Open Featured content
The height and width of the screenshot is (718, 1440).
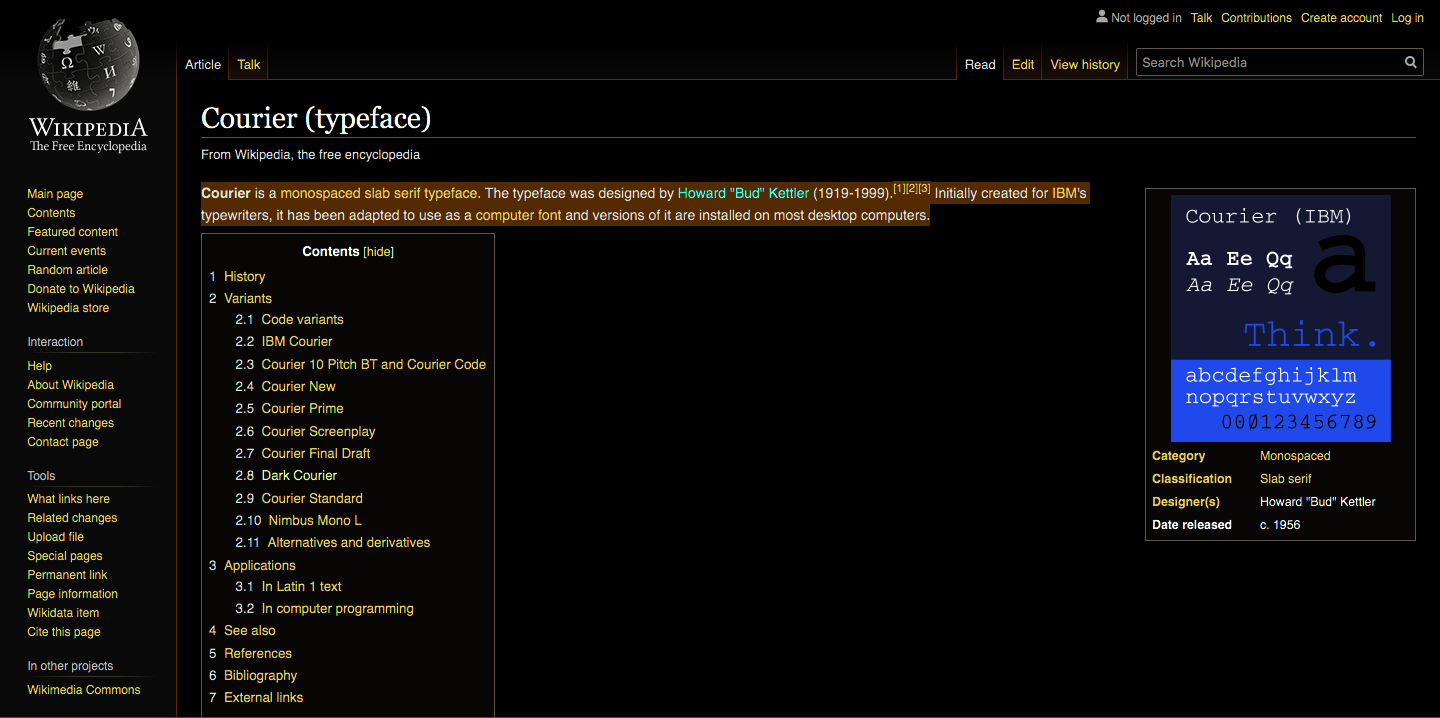click(x=72, y=232)
